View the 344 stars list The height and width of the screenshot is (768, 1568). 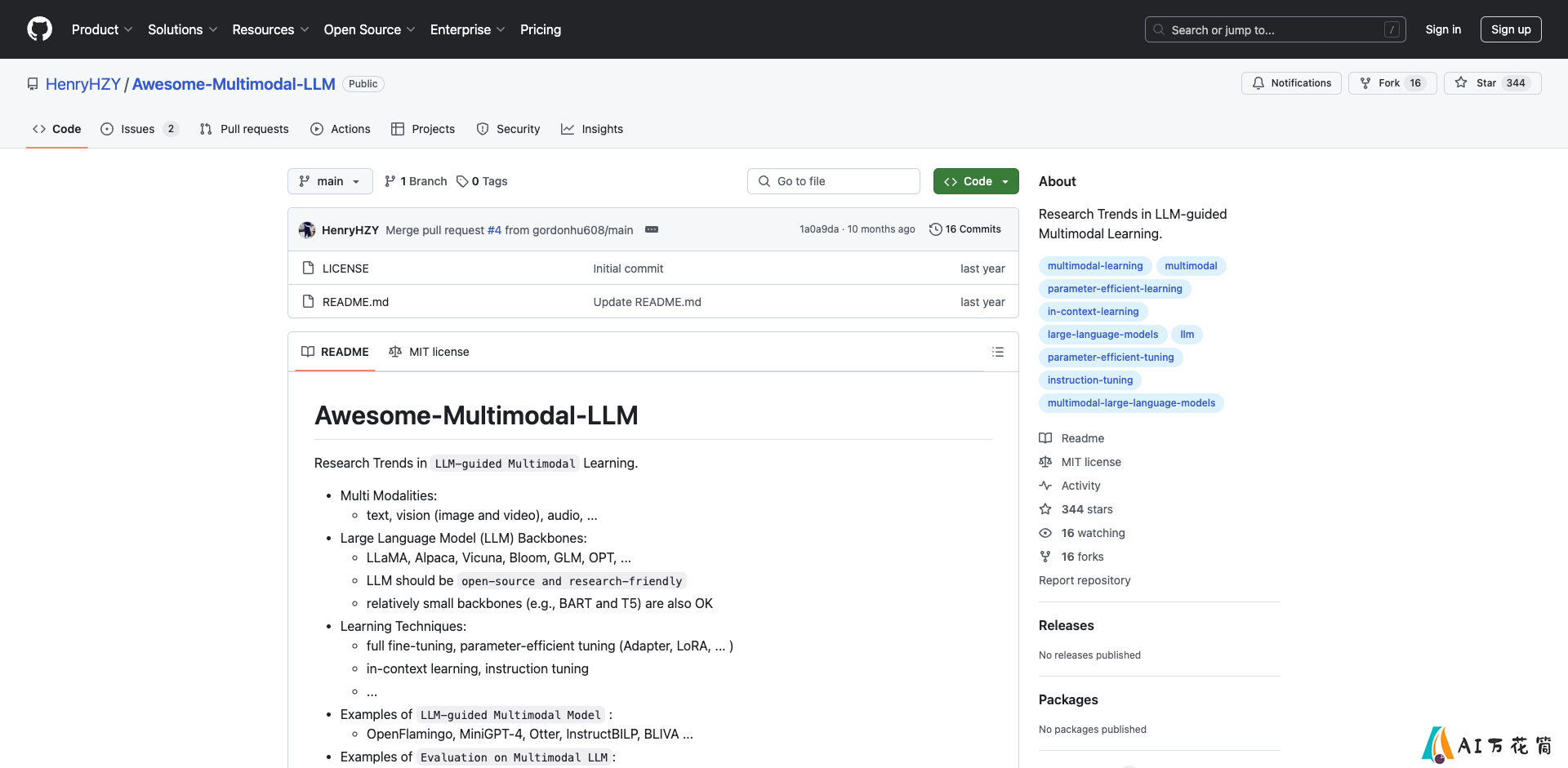(1076, 509)
